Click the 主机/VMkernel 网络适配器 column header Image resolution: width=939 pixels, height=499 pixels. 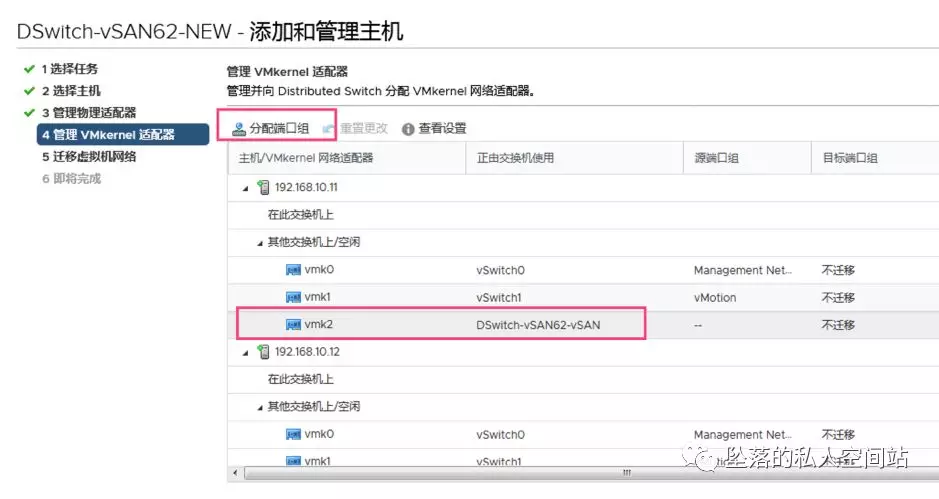click(346, 158)
